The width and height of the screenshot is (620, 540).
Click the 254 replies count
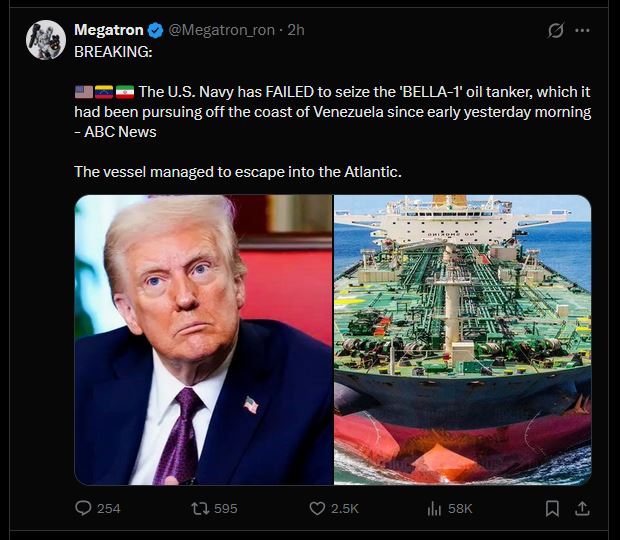click(x=109, y=508)
